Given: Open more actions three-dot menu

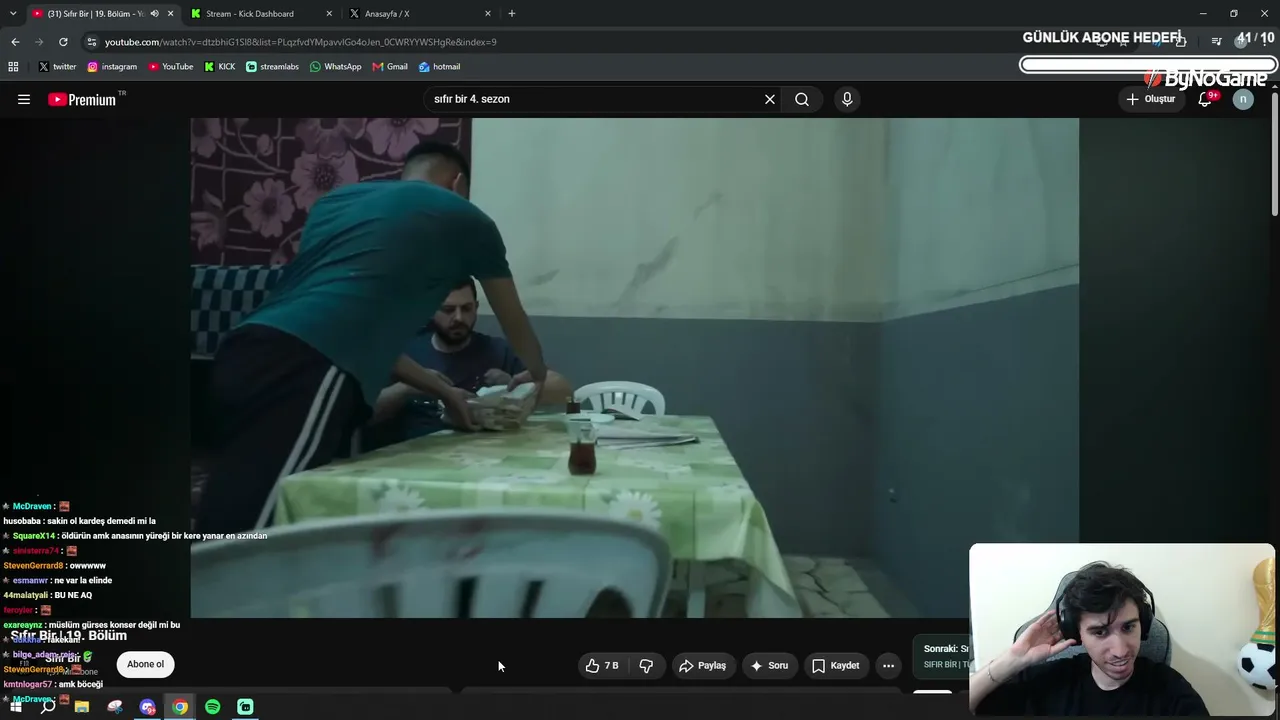Looking at the screenshot, I should 888,665.
